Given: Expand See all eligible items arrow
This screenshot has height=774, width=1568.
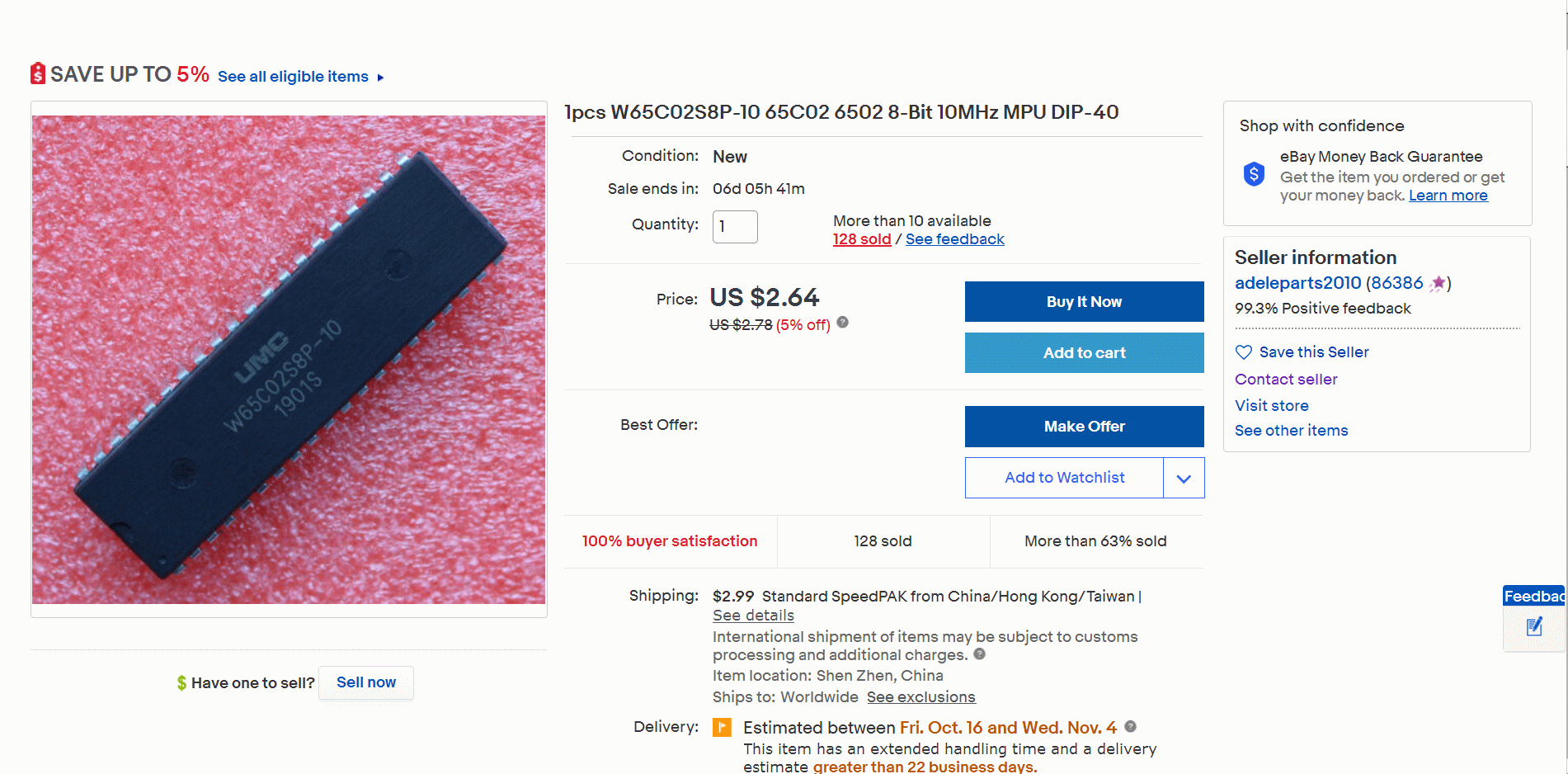Looking at the screenshot, I should [380, 78].
